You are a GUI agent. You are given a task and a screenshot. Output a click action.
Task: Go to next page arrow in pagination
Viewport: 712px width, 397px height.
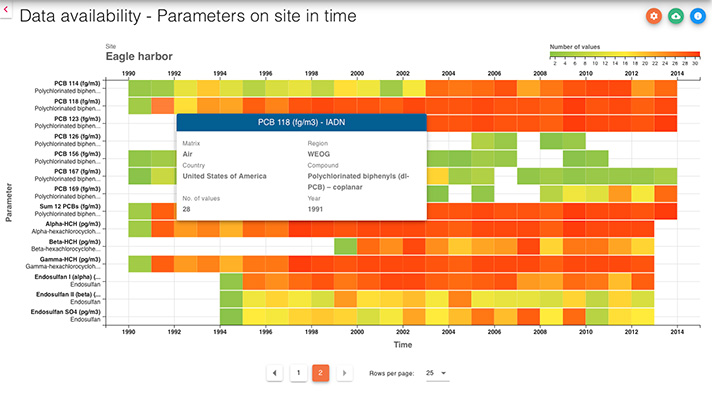click(344, 373)
